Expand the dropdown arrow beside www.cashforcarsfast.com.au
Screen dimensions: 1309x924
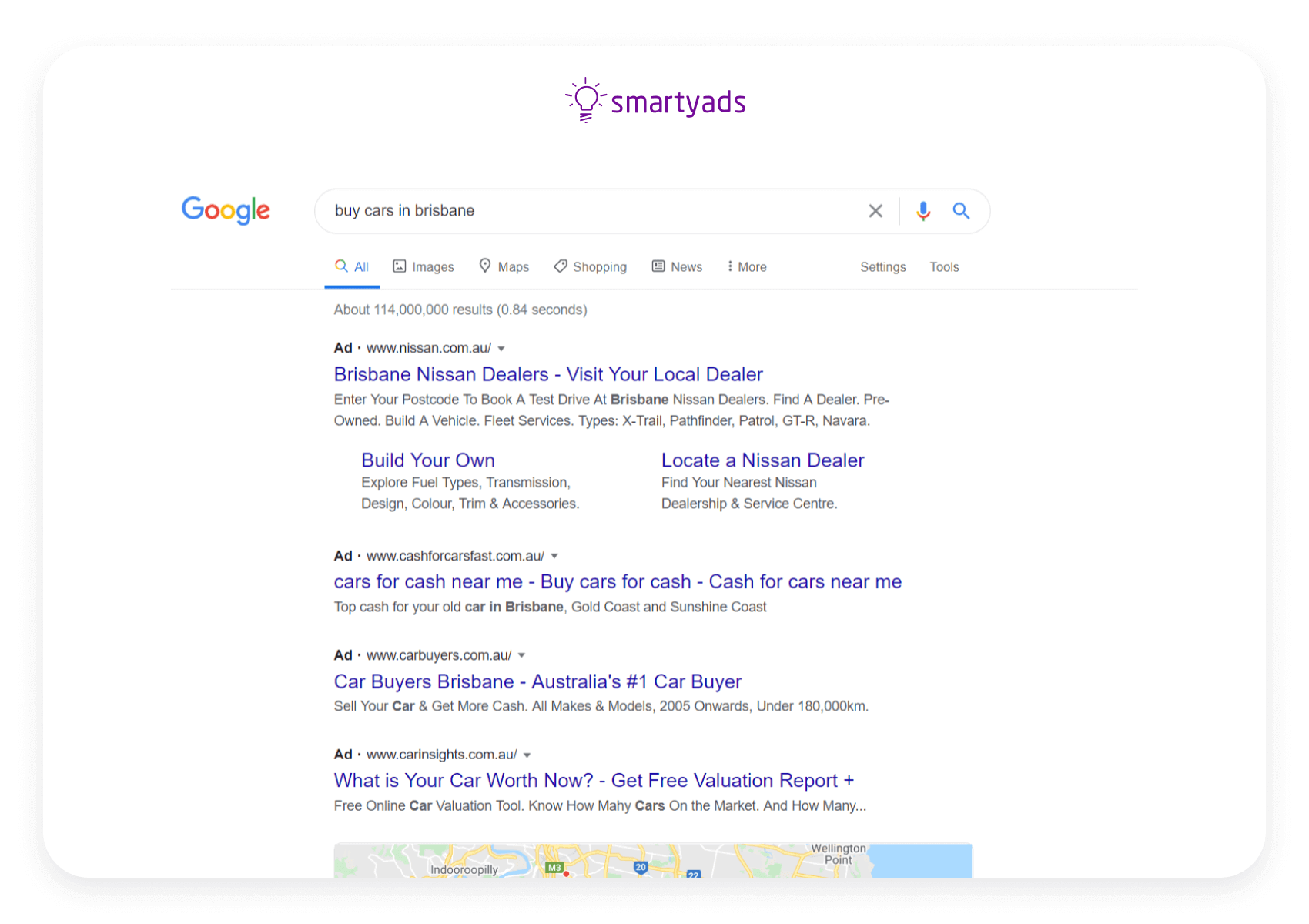click(x=554, y=556)
